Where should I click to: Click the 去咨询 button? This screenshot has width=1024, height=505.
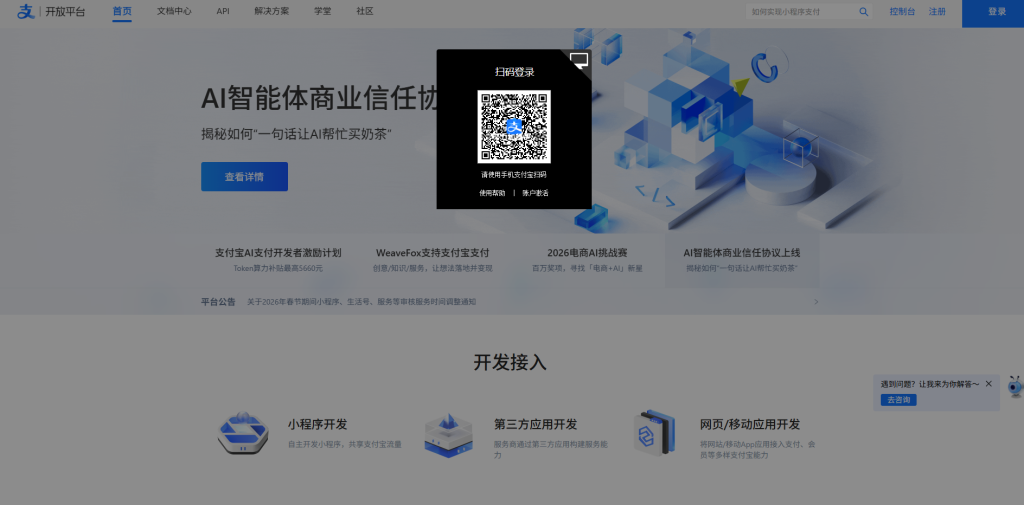(899, 400)
